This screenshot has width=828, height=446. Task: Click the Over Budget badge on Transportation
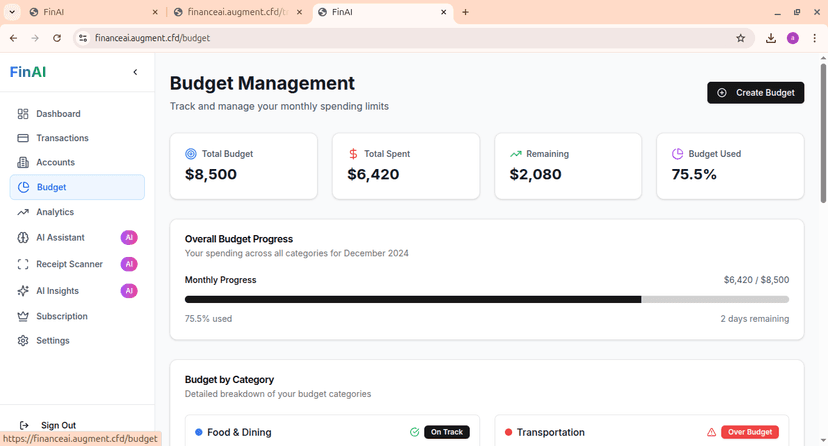click(x=749, y=432)
